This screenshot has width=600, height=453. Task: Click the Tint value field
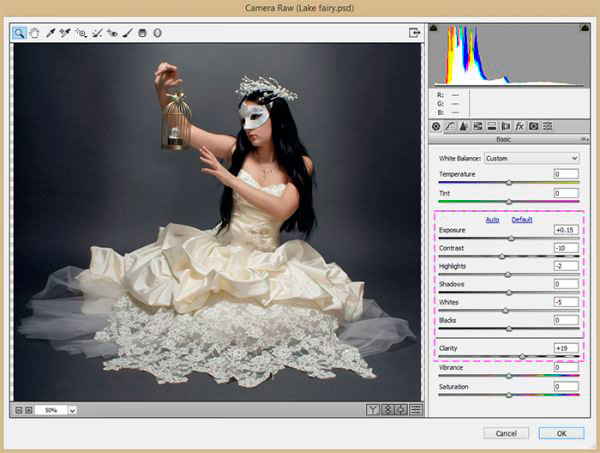pyautogui.click(x=566, y=193)
